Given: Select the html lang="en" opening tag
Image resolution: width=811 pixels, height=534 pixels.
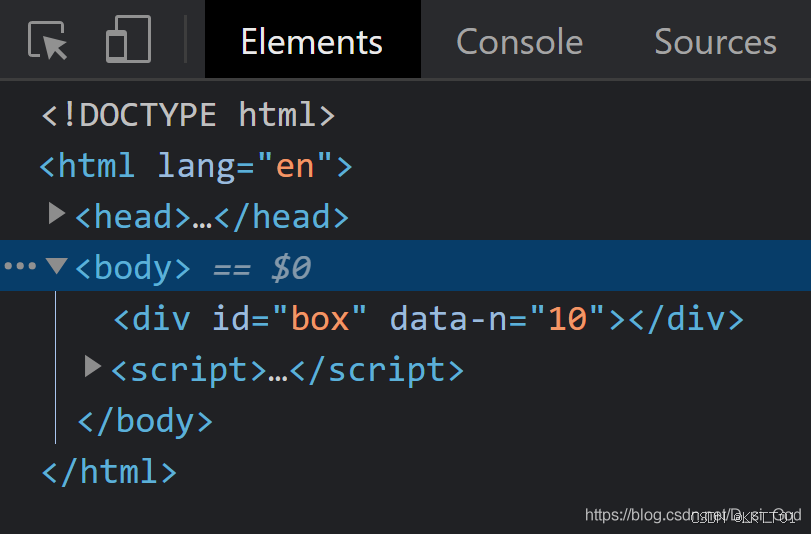Looking at the screenshot, I should (x=196, y=166).
